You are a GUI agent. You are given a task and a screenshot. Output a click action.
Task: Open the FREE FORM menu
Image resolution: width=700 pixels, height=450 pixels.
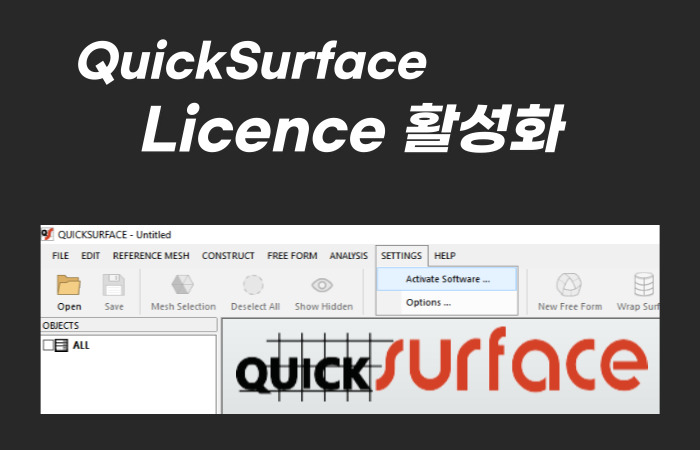point(292,256)
